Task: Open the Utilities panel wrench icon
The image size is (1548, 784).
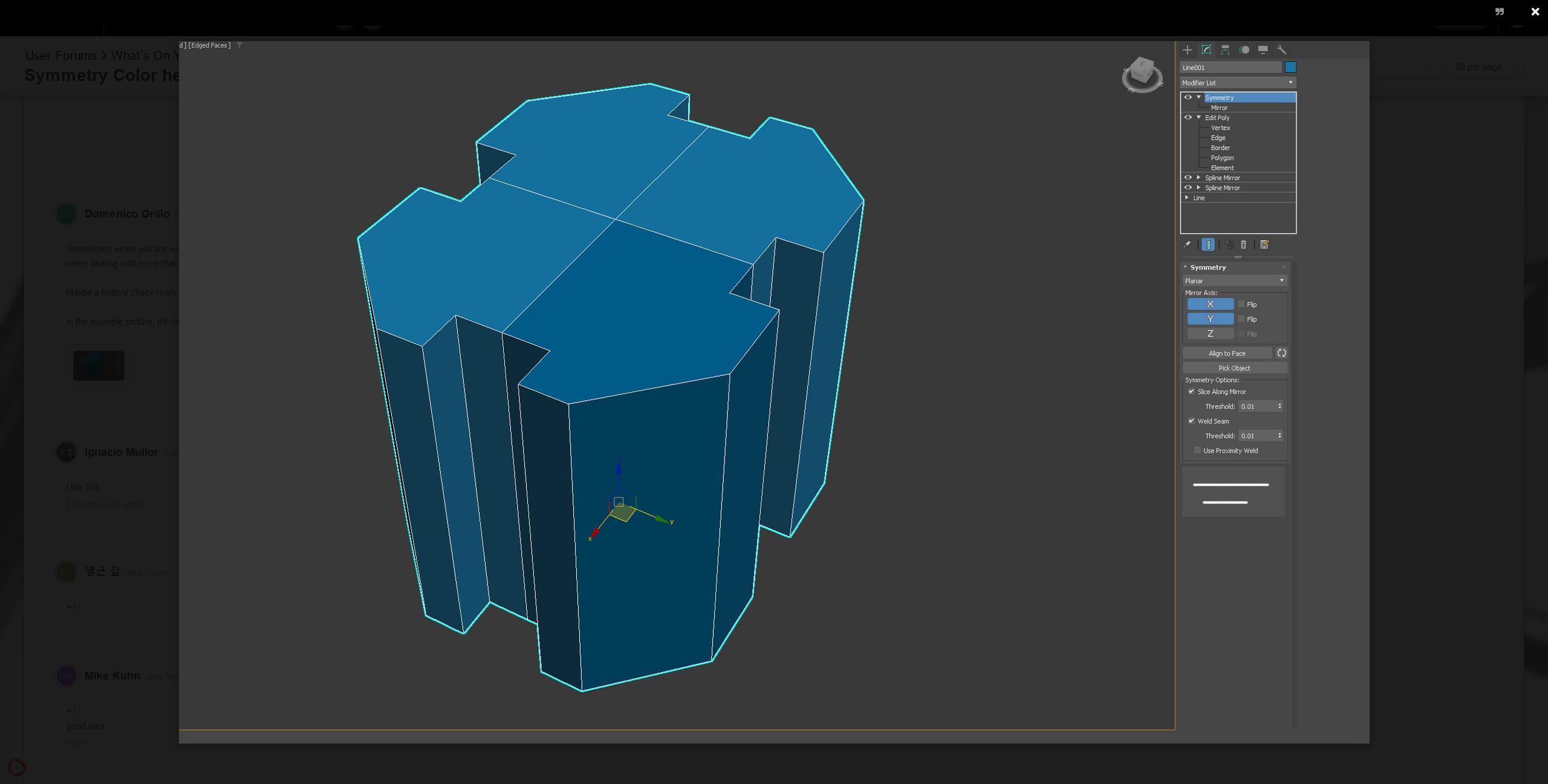Action: 1283,50
